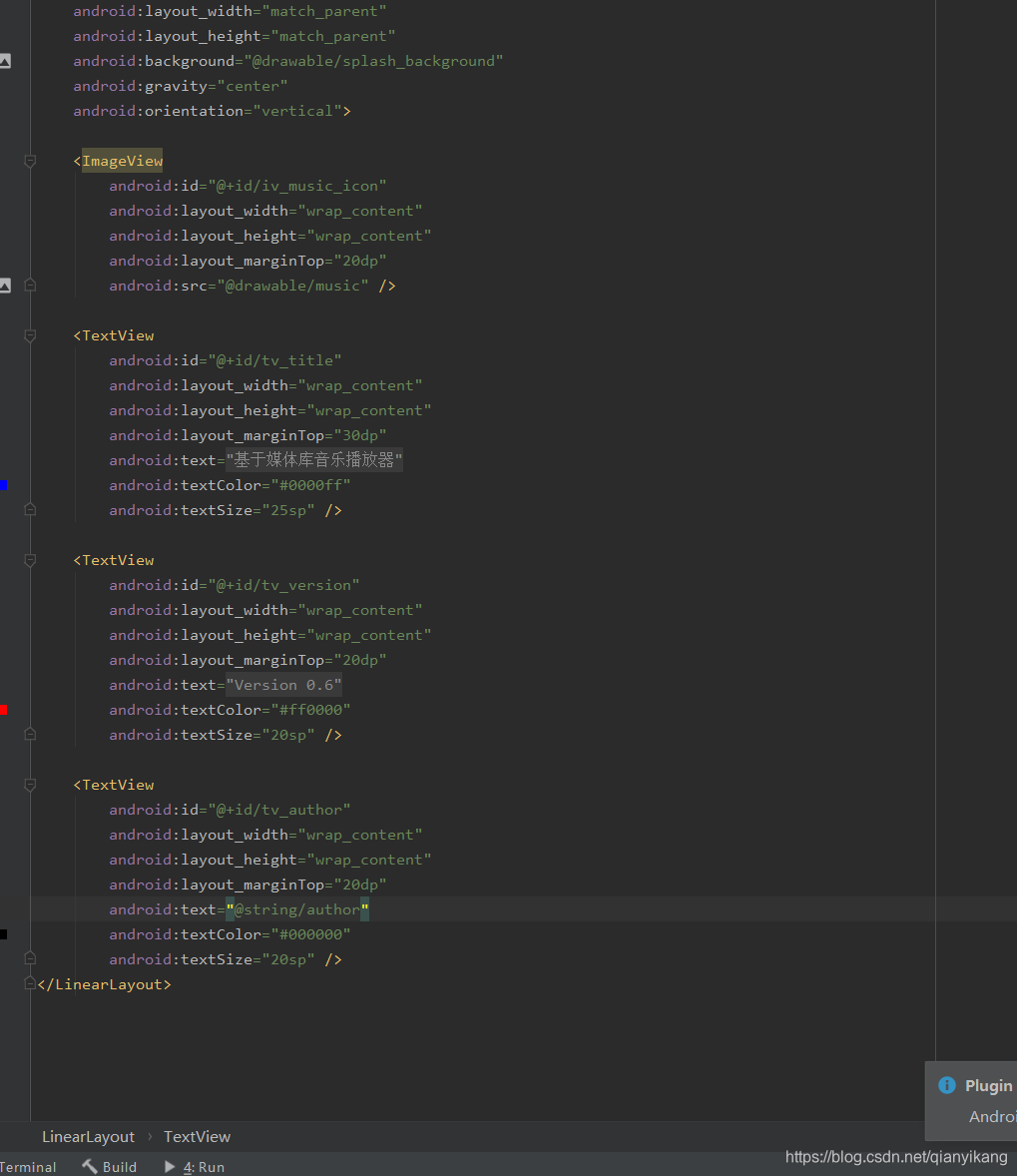Click the closing </LinearLayout> tag
This screenshot has width=1017, height=1176.
tap(104, 984)
